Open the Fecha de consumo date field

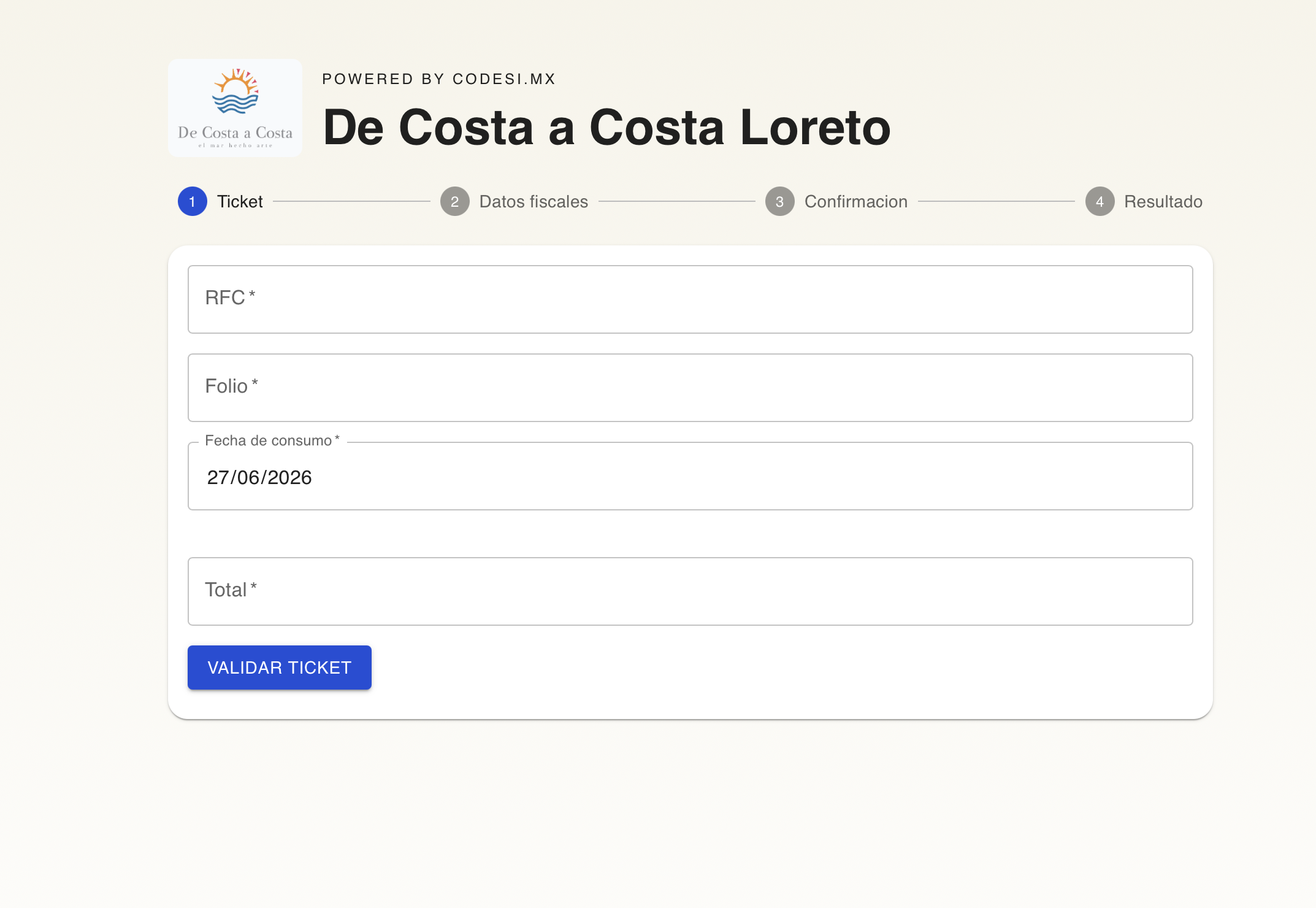tap(691, 476)
